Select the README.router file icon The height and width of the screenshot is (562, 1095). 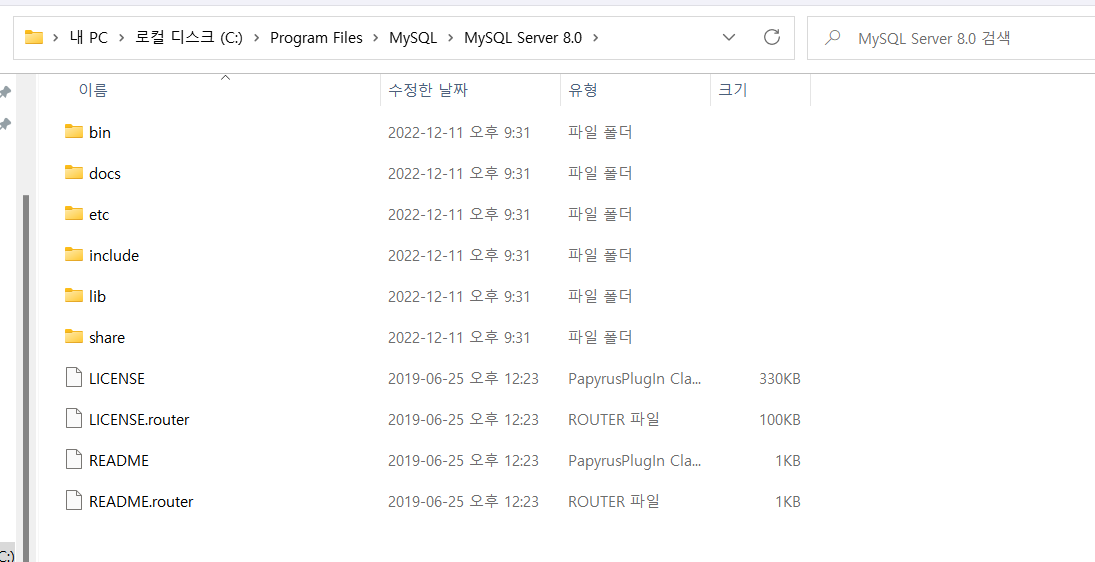click(x=74, y=501)
